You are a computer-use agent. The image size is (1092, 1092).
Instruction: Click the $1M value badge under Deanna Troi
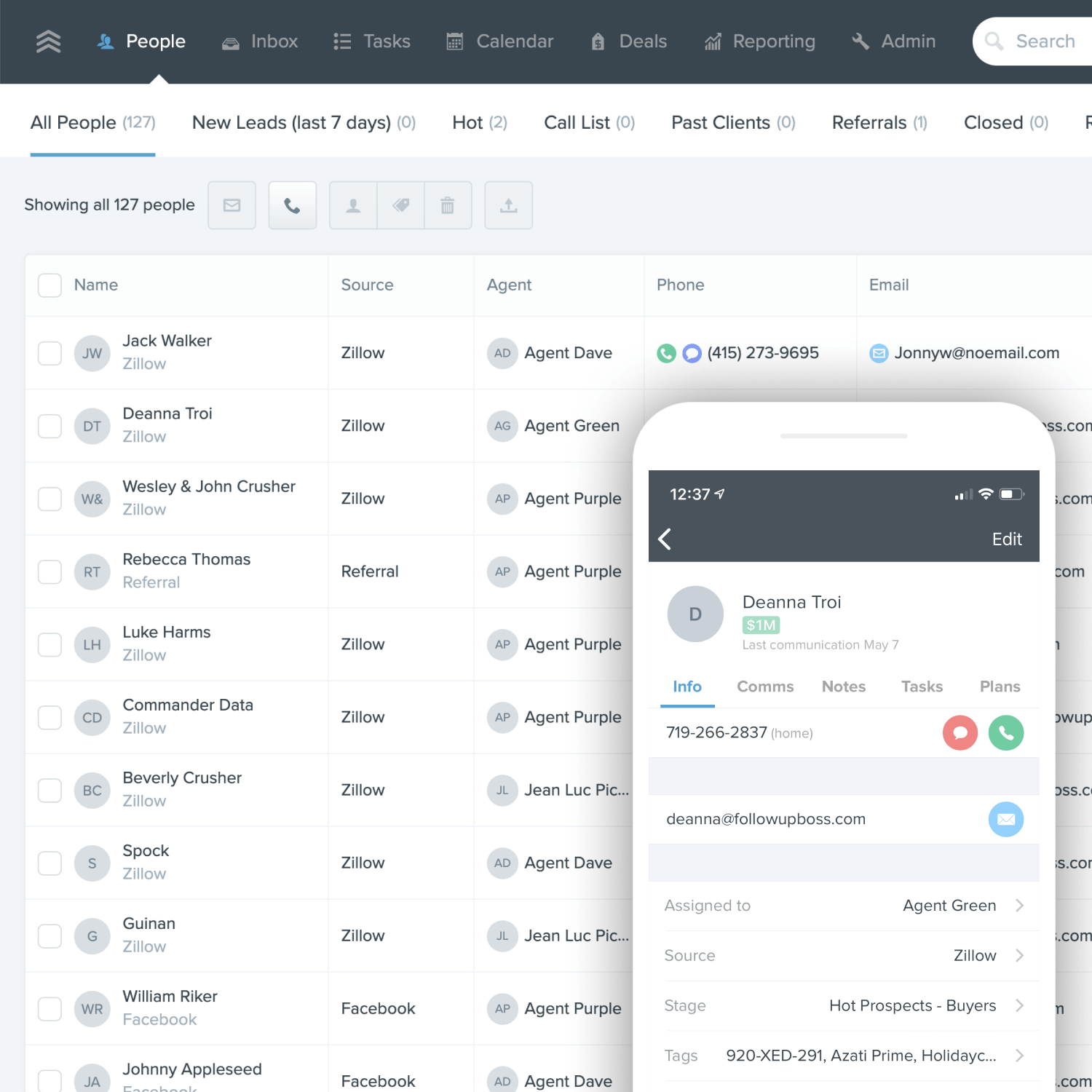click(x=761, y=625)
